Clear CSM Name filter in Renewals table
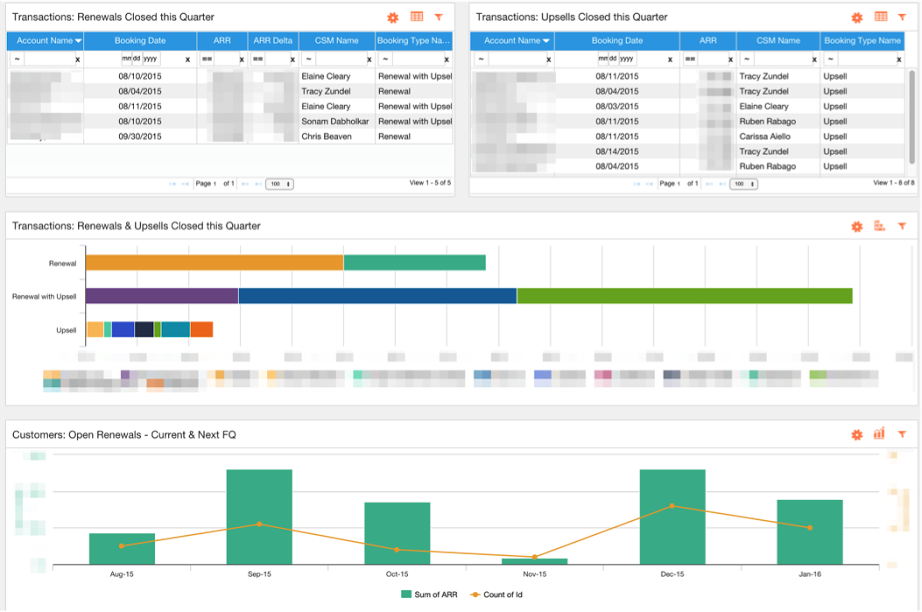This screenshot has width=922, height=612. click(369, 60)
